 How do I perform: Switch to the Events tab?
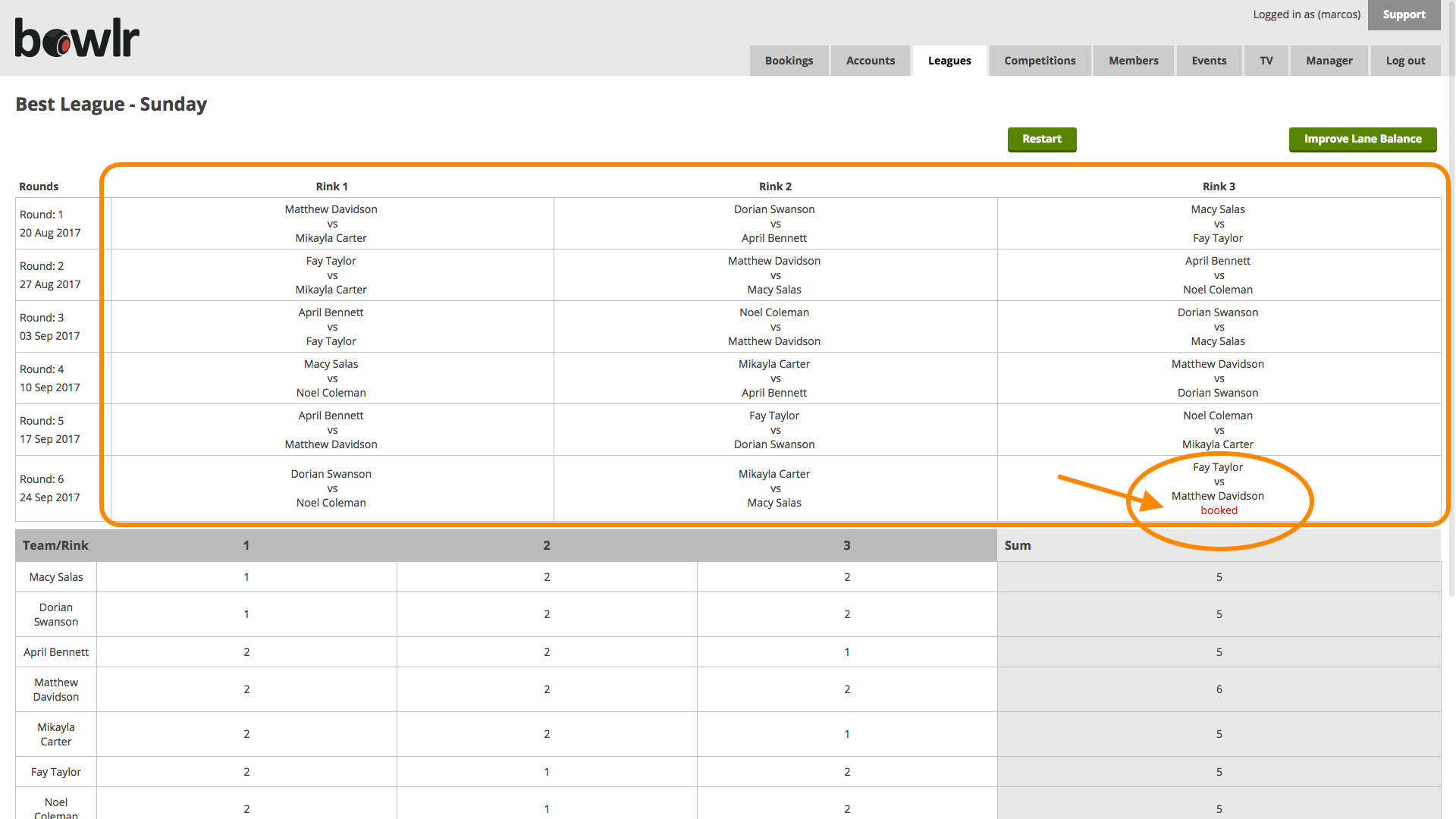(1209, 61)
